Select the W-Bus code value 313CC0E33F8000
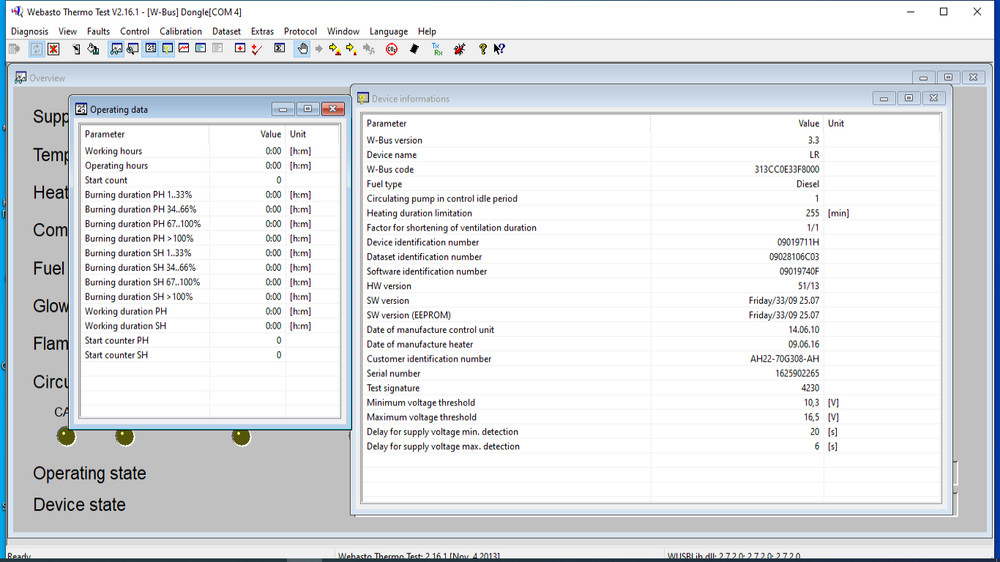1000x562 pixels. (786, 170)
